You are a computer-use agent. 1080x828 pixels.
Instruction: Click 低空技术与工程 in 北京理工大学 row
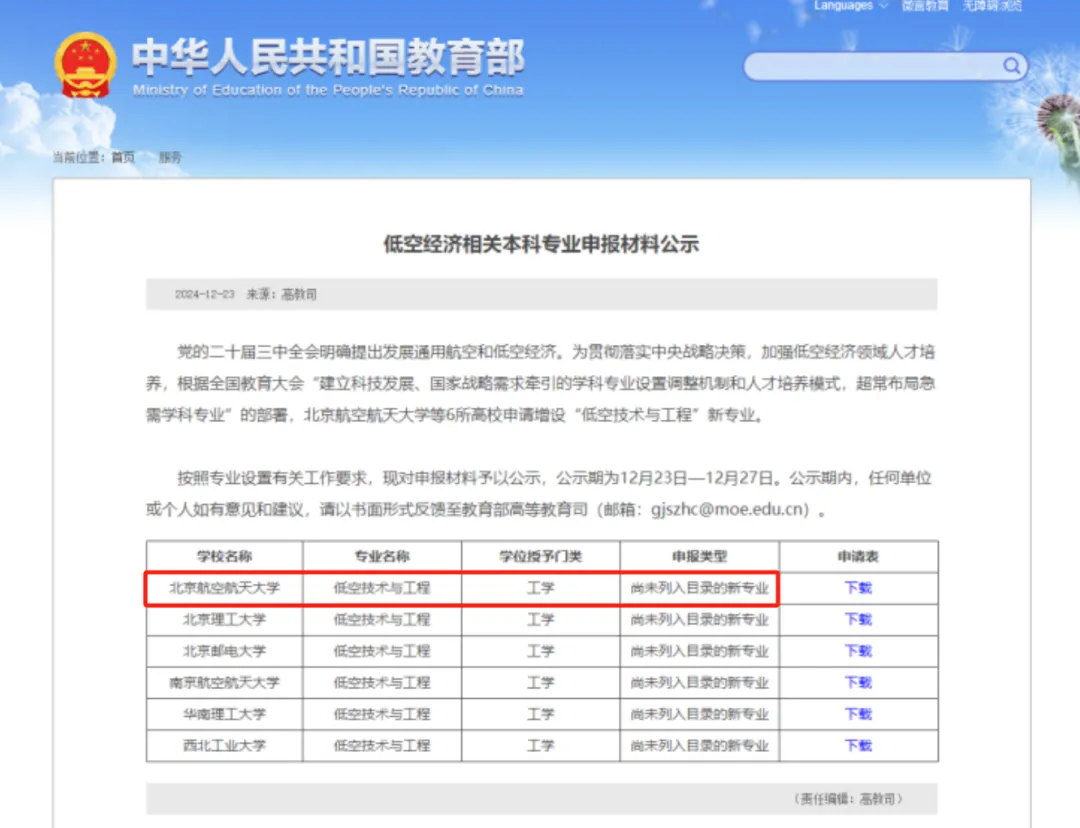(382, 619)
